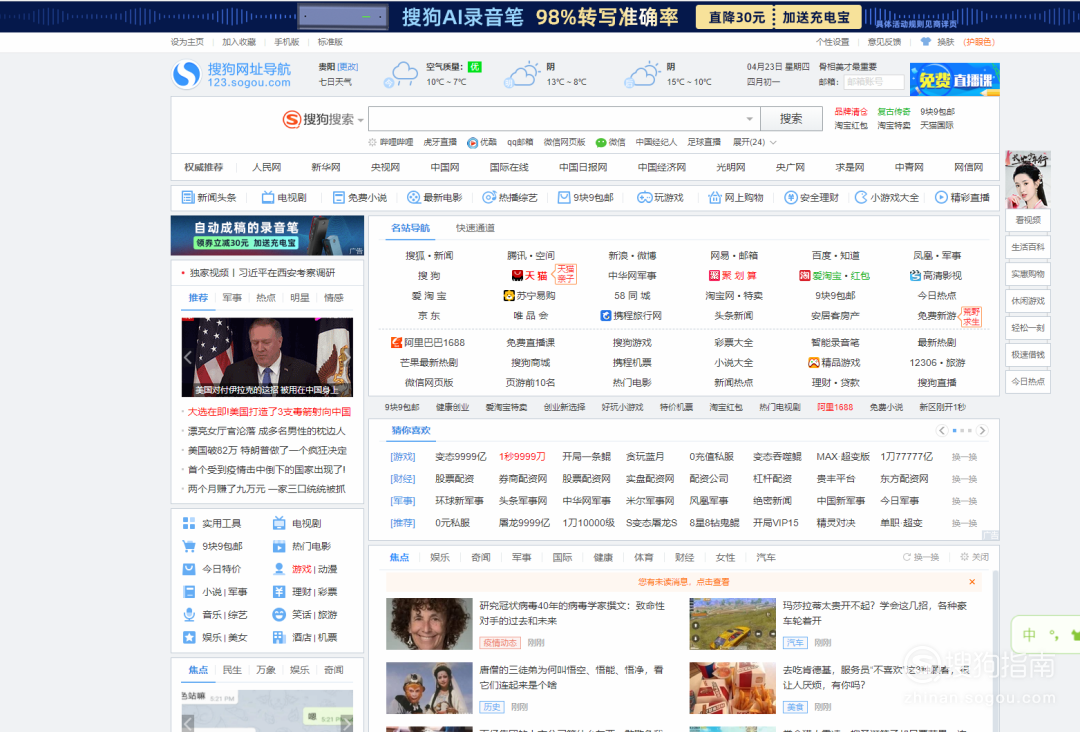
Task: Go to previous slide in news image carousel
Action: pos(188,357)
